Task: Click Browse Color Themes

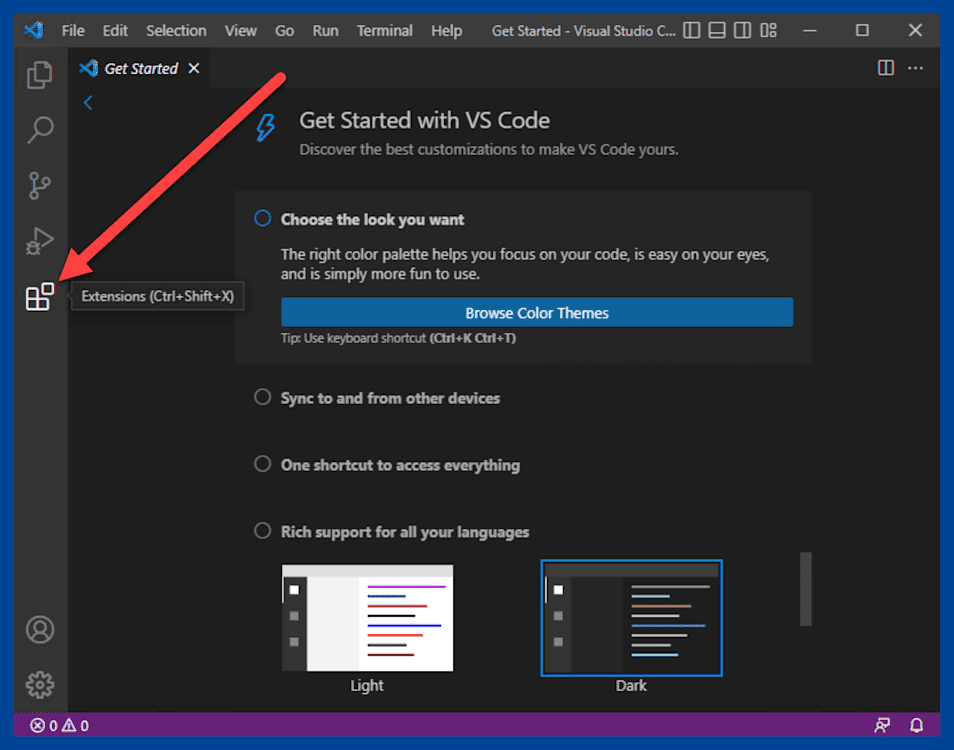Action: pos(537,312)
